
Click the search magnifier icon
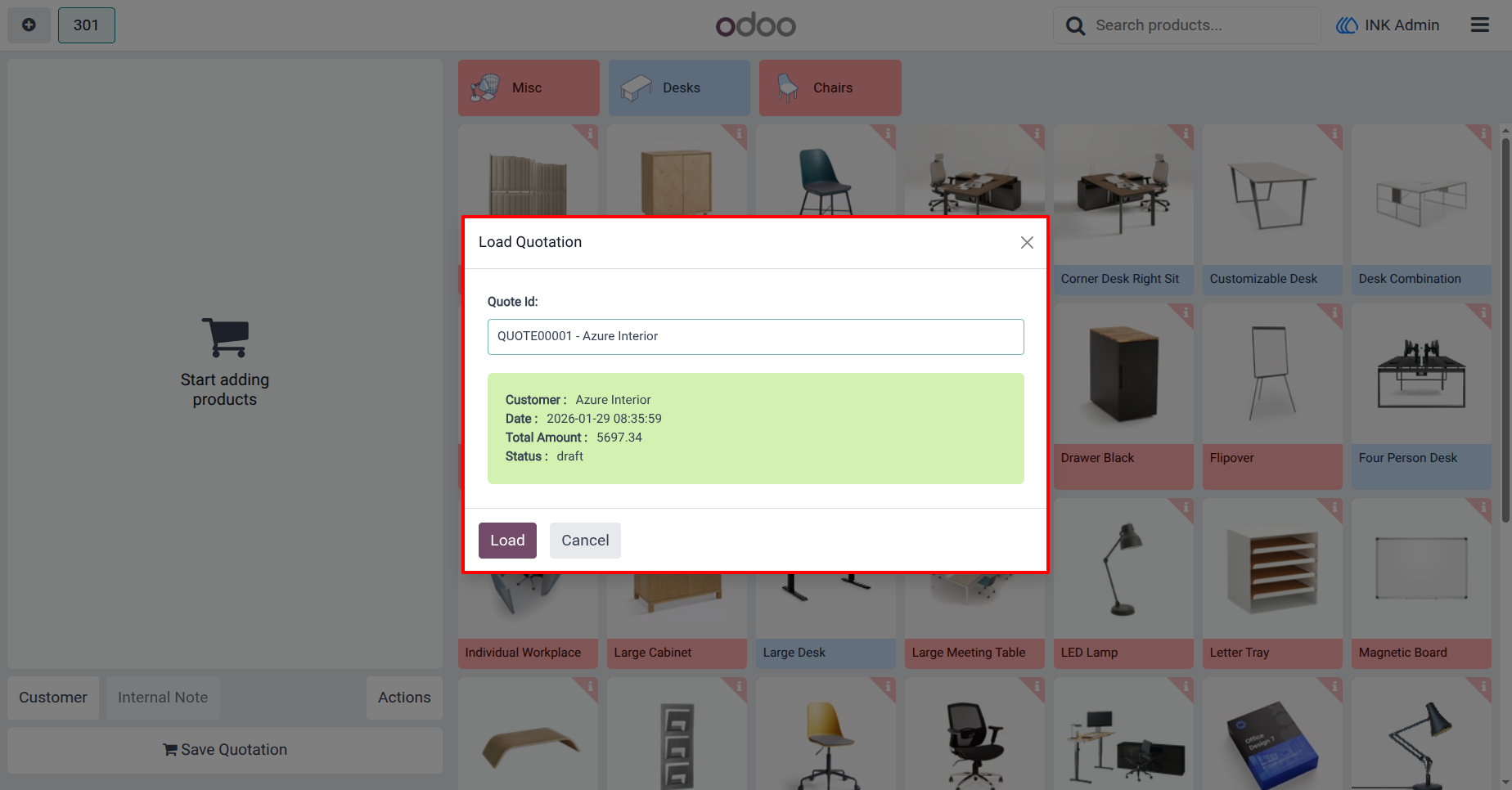(1075, 26)
